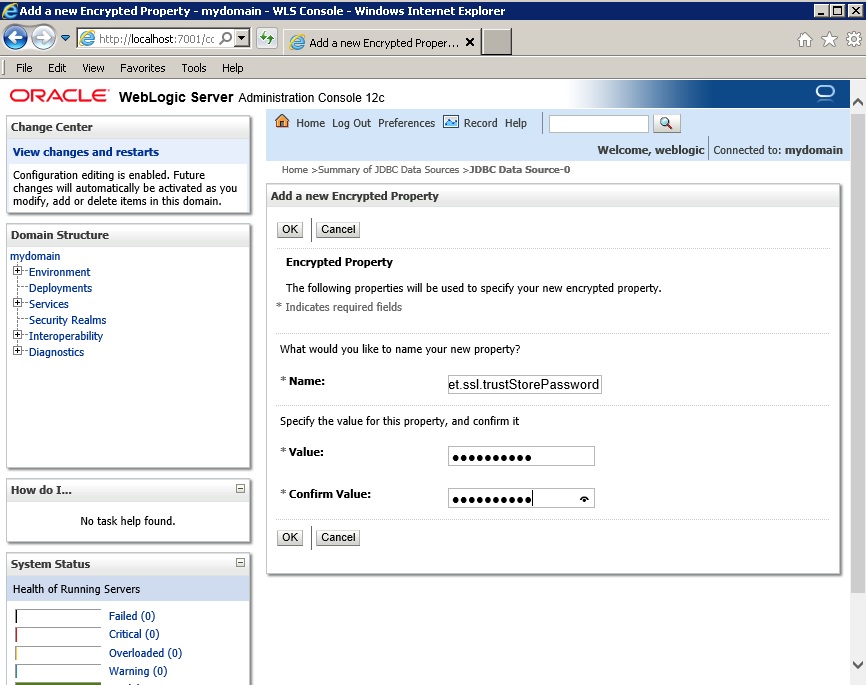Select mydomain in Domain Structure
The image size is (866, 685).
tap(35, 256)
